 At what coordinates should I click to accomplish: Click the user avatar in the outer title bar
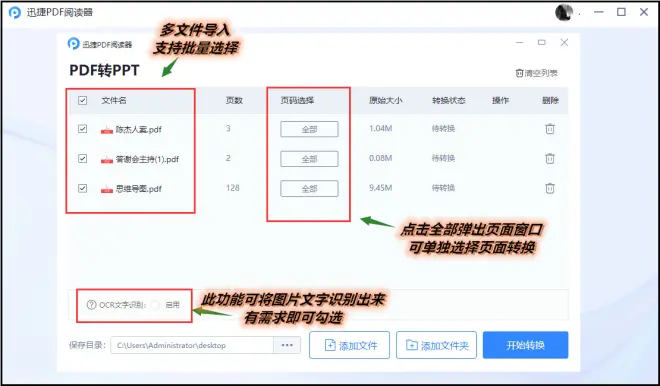click(x=564, y=12)
